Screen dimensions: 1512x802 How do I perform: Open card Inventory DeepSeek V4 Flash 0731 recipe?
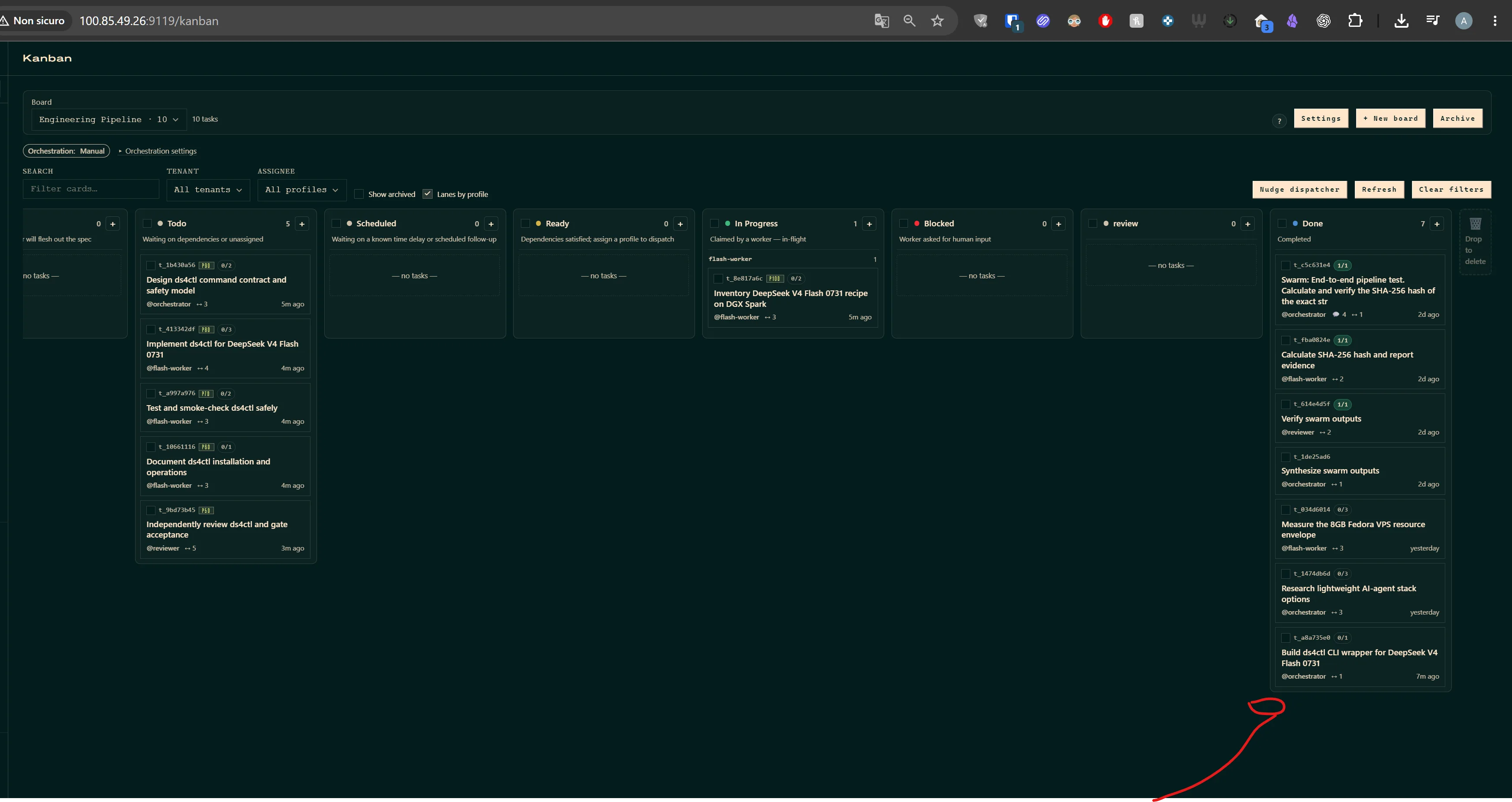(792, 298)
